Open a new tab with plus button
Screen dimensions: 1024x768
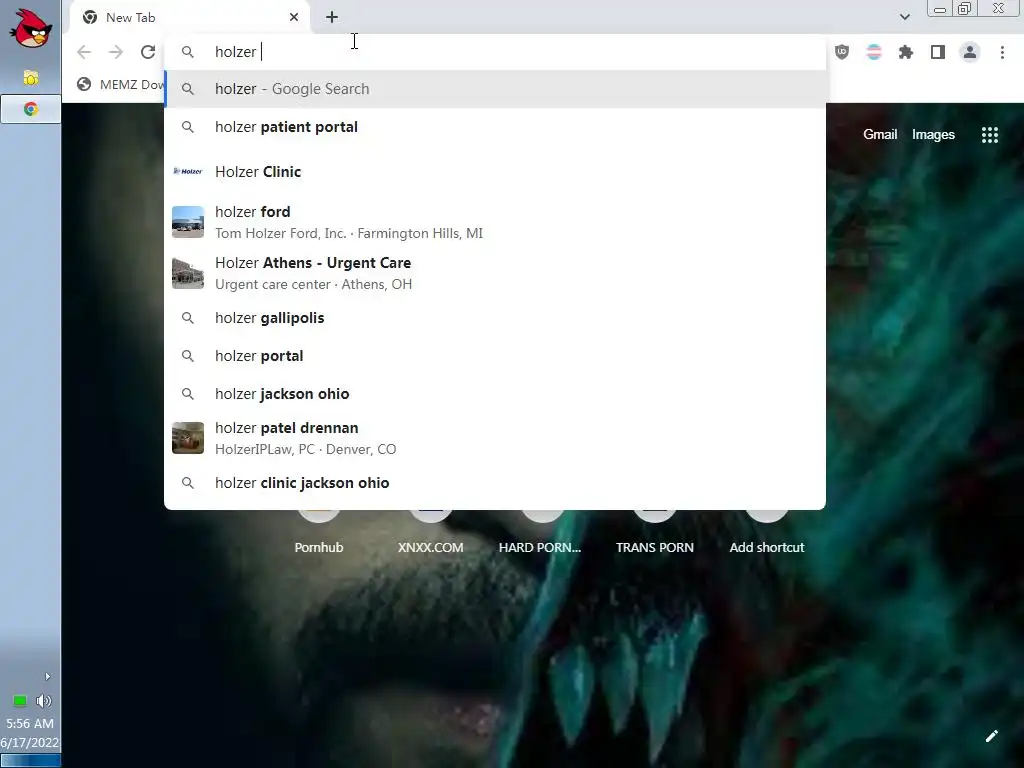pos(332,18)
